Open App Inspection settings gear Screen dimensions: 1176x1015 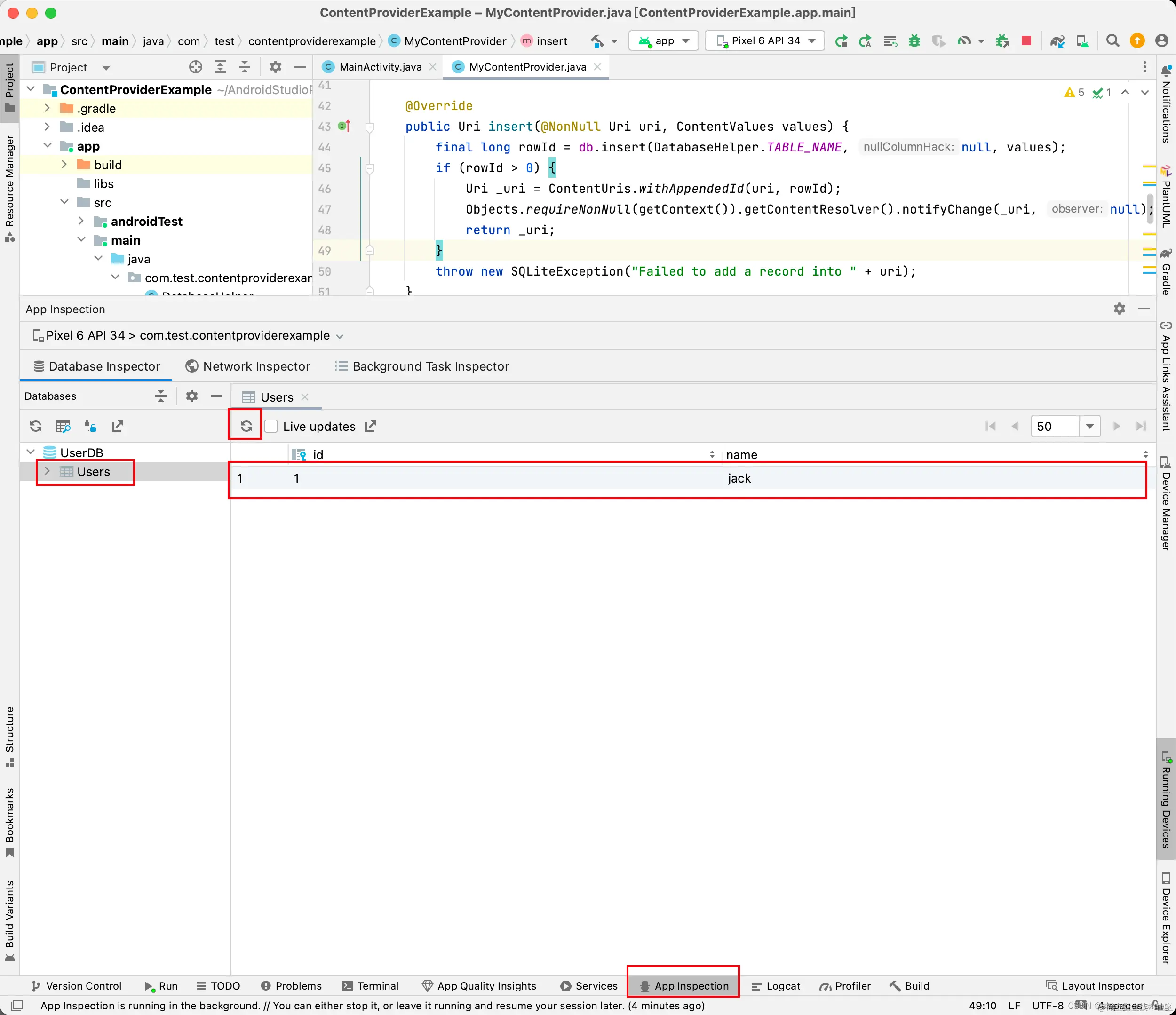point(1119,309)
